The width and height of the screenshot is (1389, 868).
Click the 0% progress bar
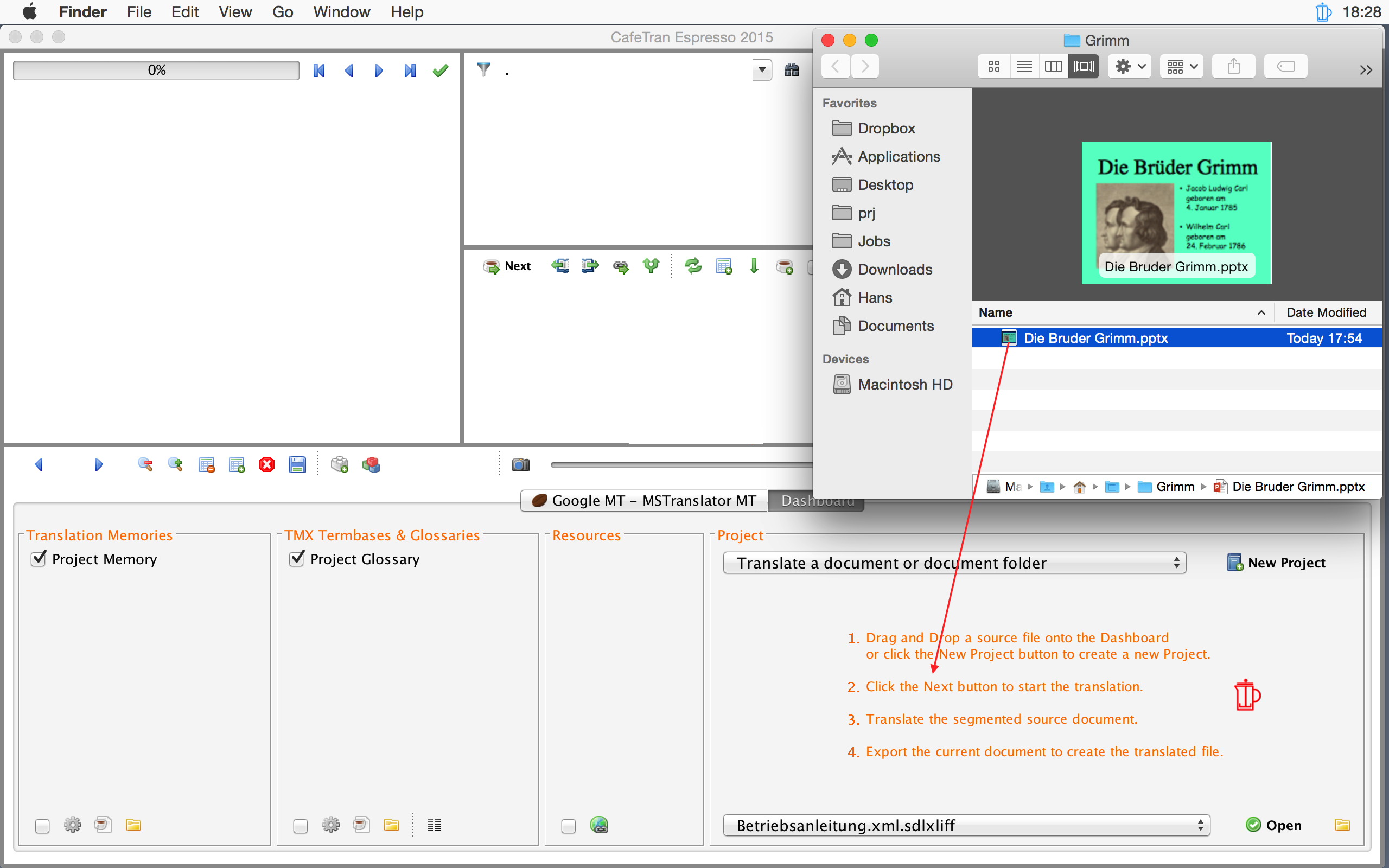[156, 70]
